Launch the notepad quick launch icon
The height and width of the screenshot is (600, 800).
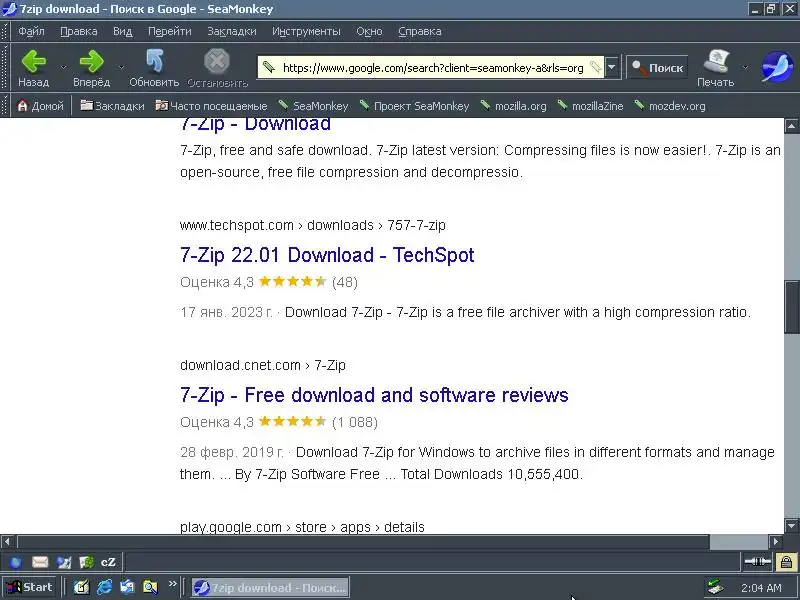point(81,587)
